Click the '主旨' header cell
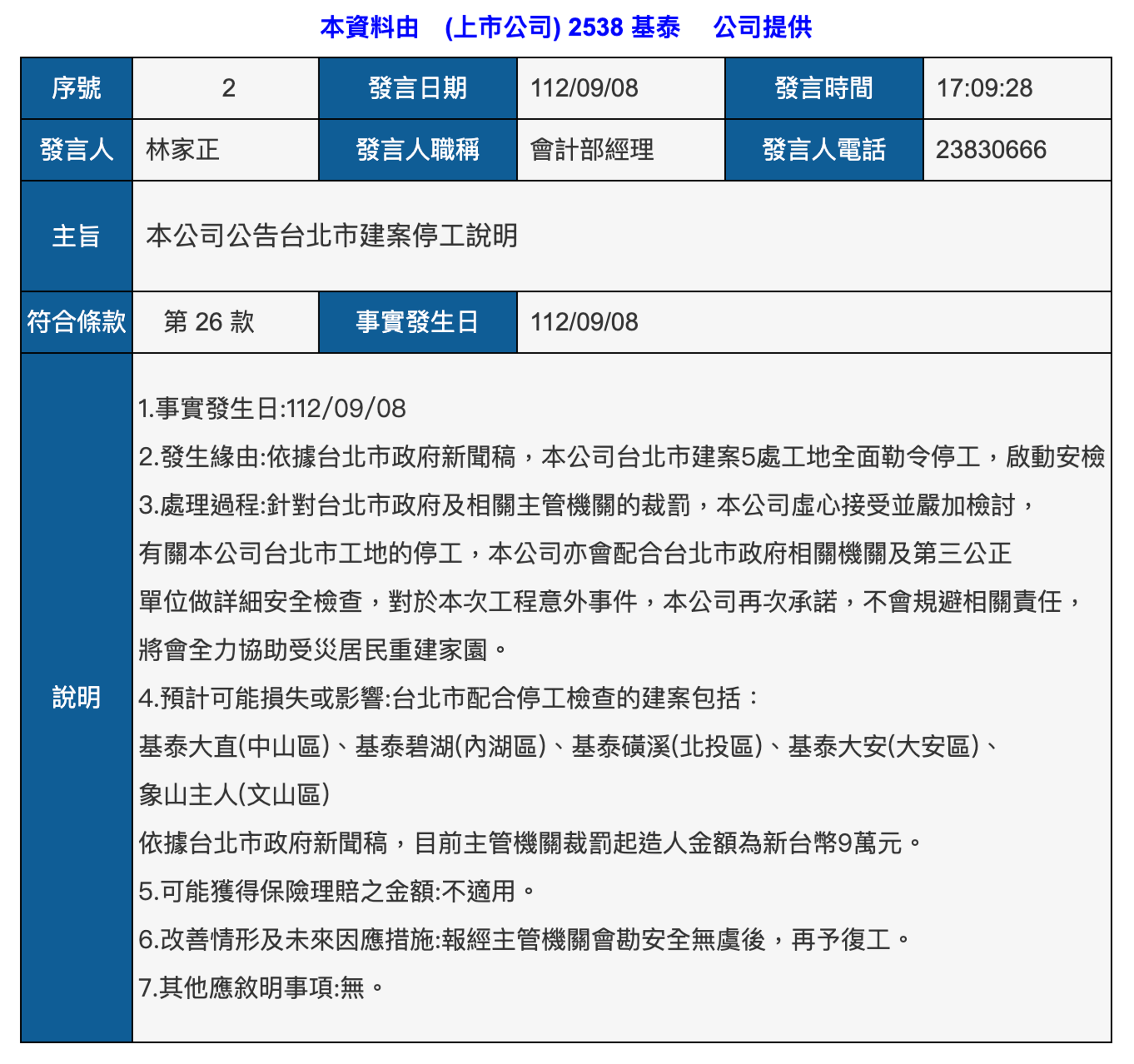Screen dimensions: 1134x1064 click(77, 236)
